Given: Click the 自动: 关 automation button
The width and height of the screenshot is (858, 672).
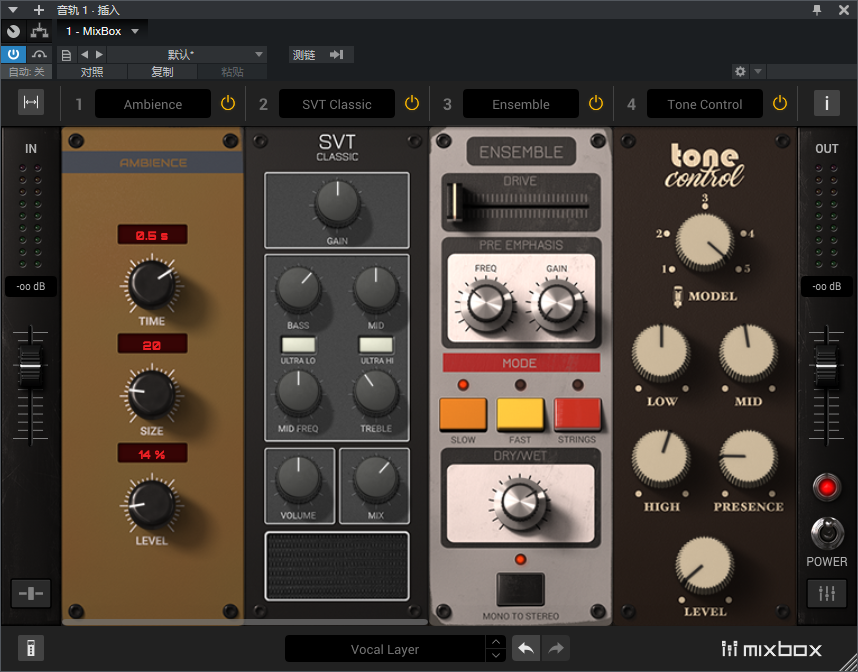Looking at the screenshot, I should pyautogui.click(x=26, y=72).
